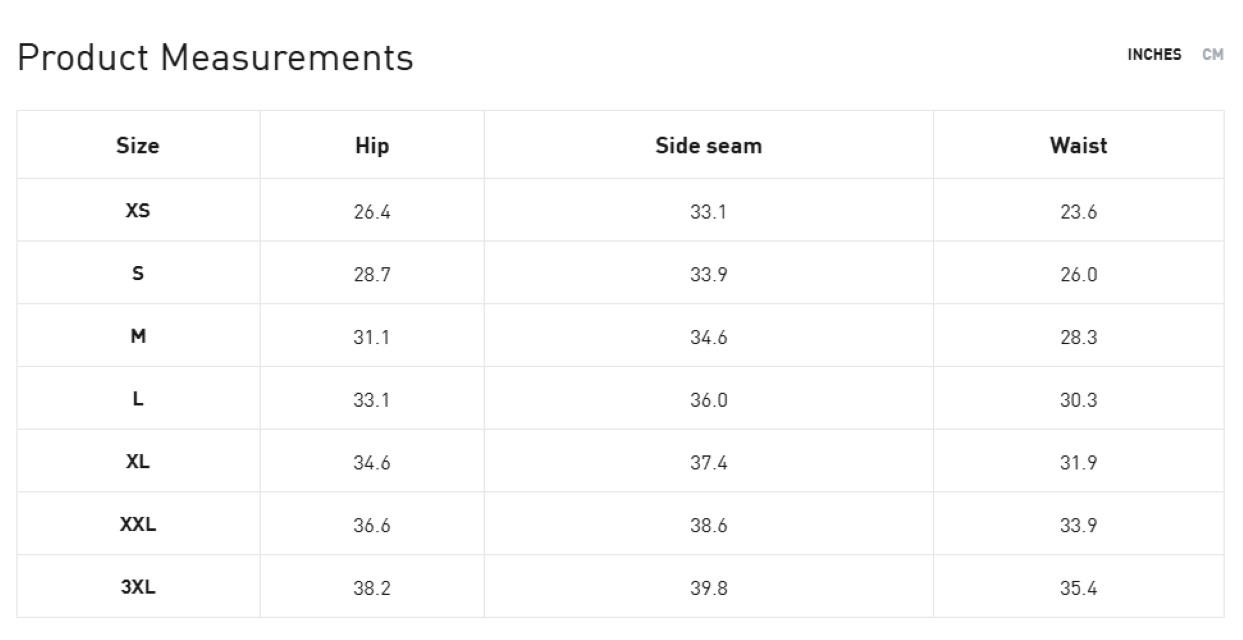Select the 3XL size row label
The height and width of the screenshot is (640, 1243).
[x=138, y=587]
